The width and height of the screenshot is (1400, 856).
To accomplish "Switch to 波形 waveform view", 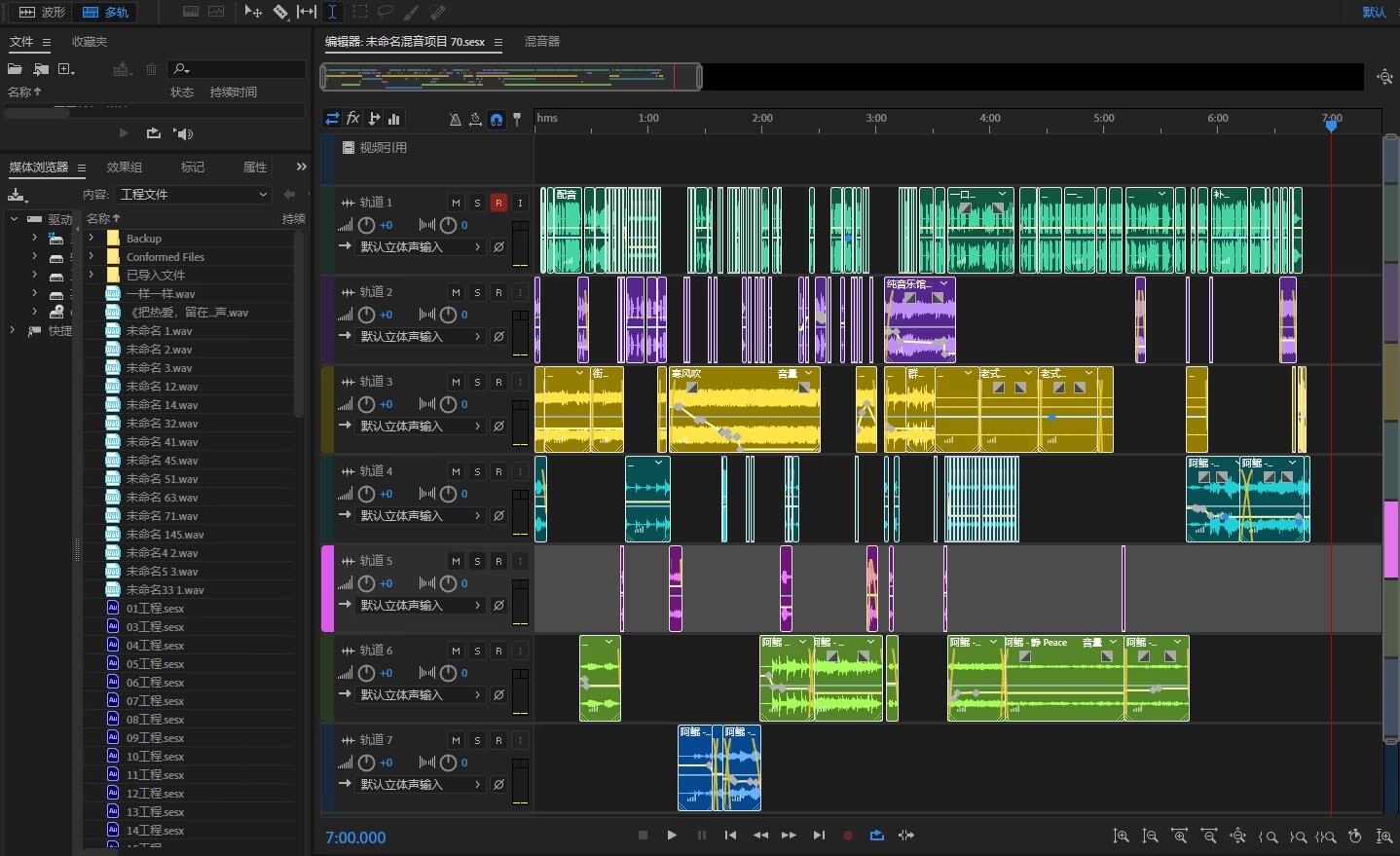I will [42, 12].
